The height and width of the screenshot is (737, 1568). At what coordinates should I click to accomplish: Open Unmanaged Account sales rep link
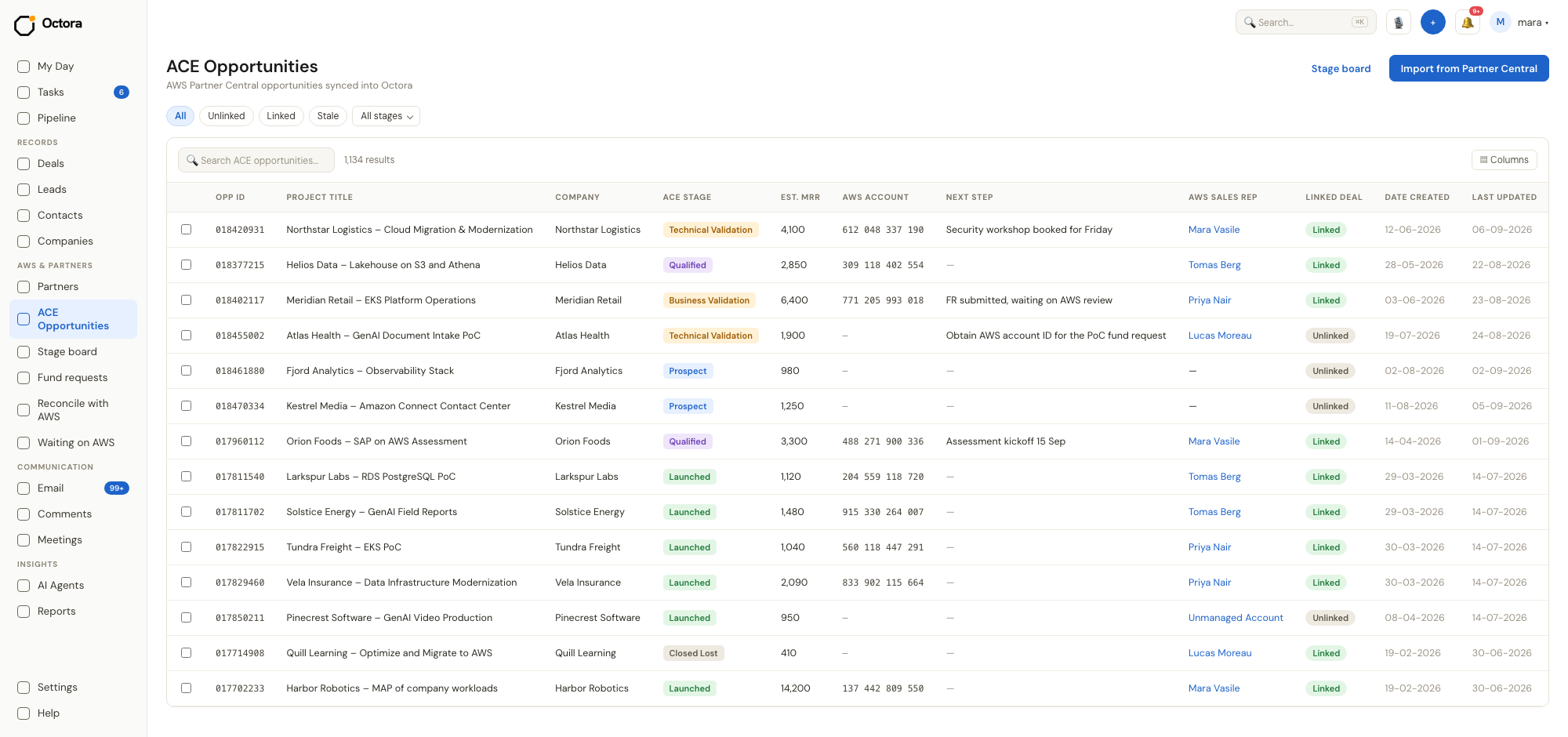[x=1236, y=618]
